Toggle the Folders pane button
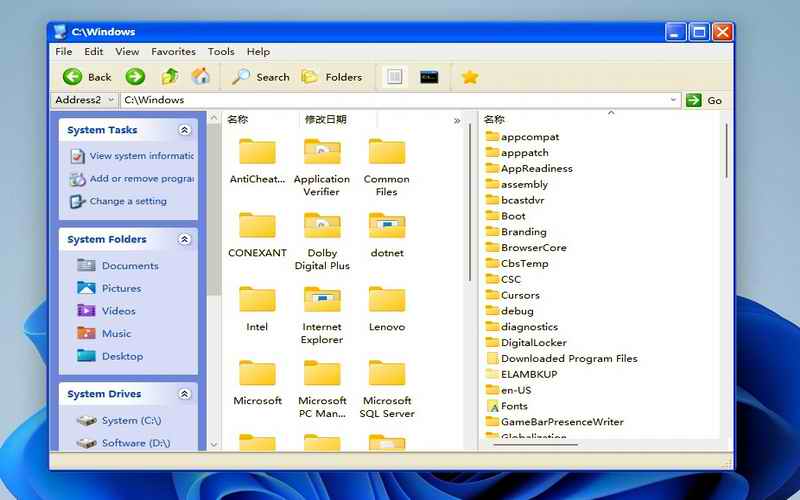800x500 pixels. click(332, 77)
